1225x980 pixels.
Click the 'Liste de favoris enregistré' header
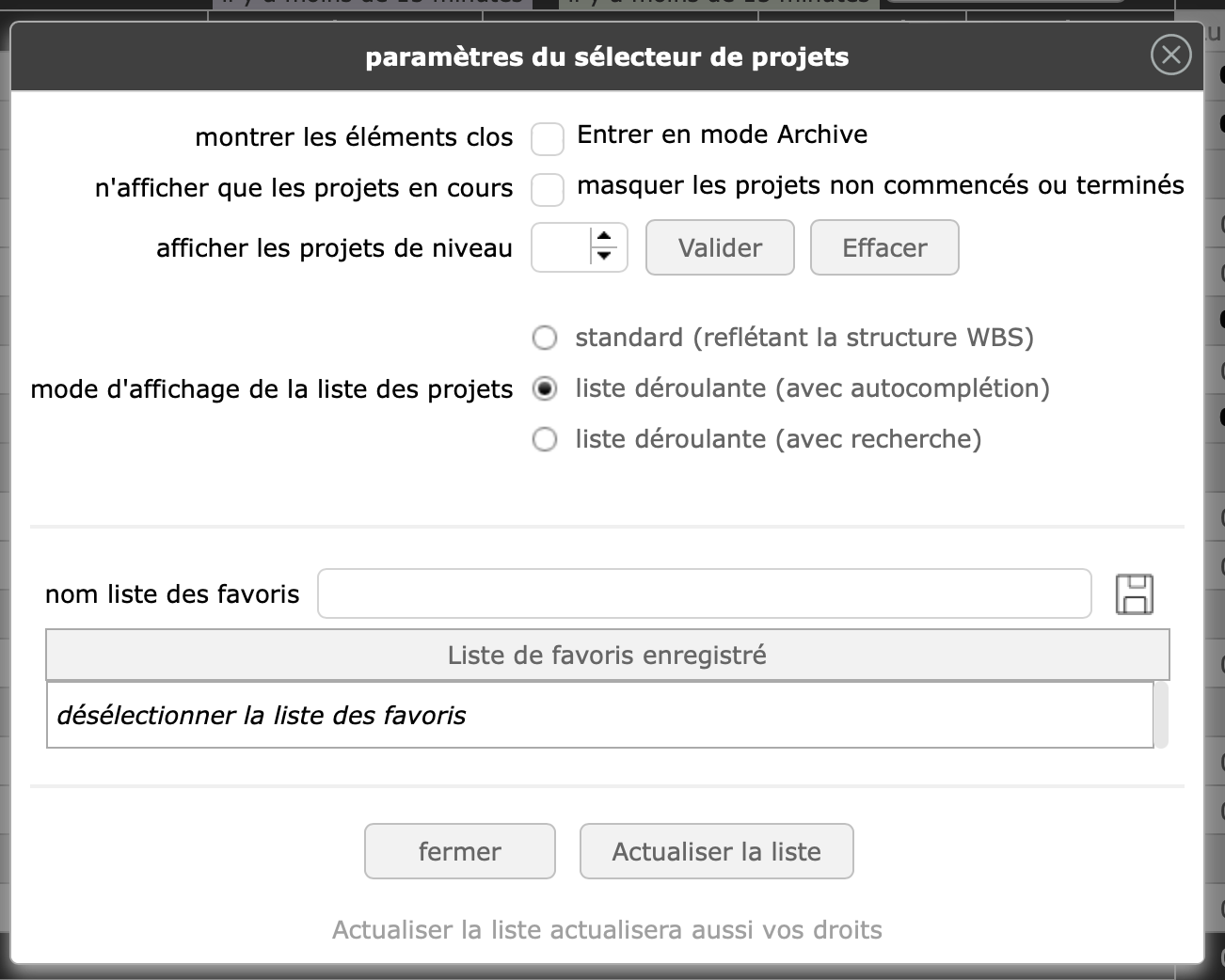point(607,655)
